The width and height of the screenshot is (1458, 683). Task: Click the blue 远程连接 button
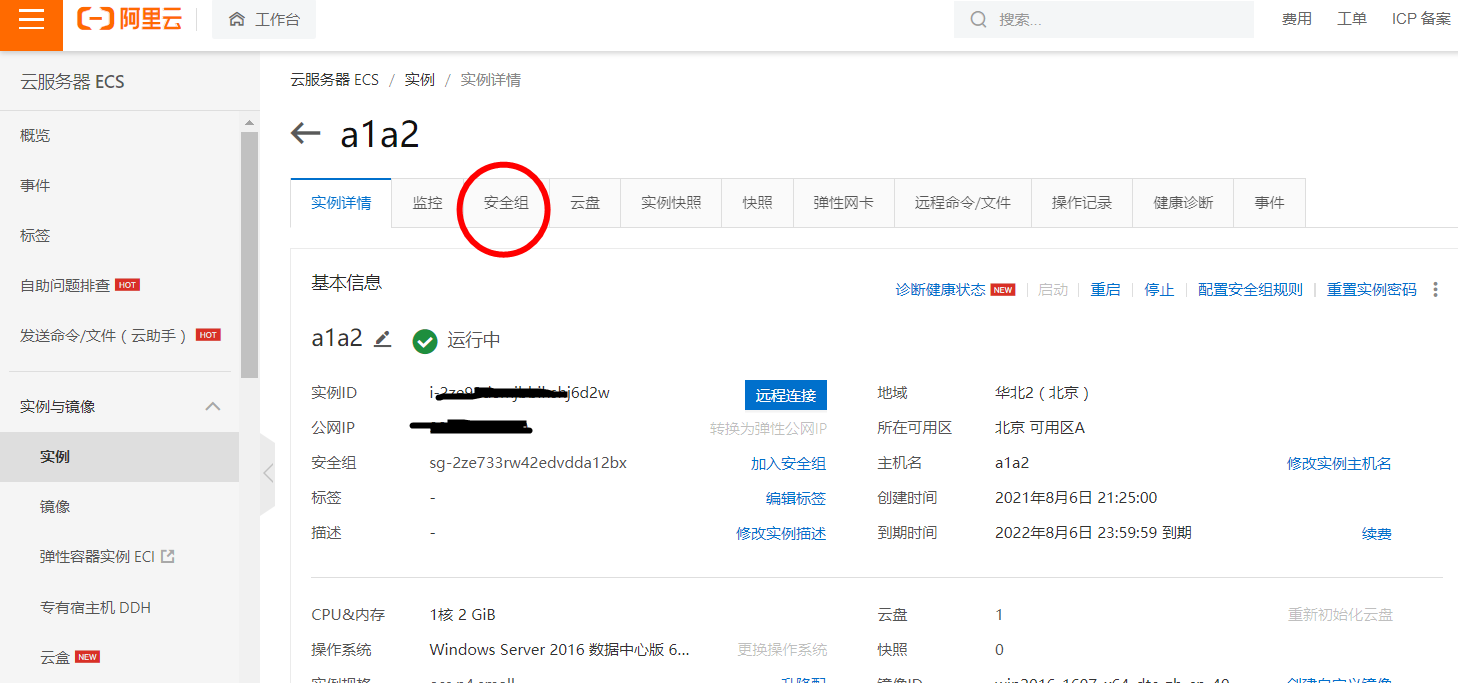click(x=786, y=395)
